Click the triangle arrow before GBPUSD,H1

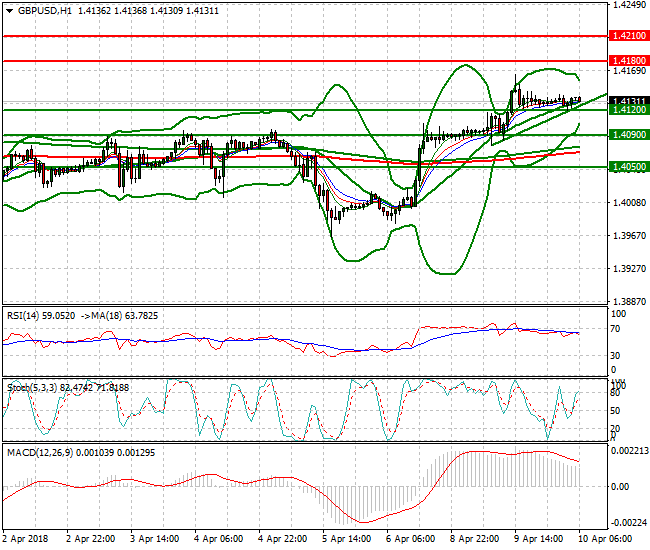9,10
